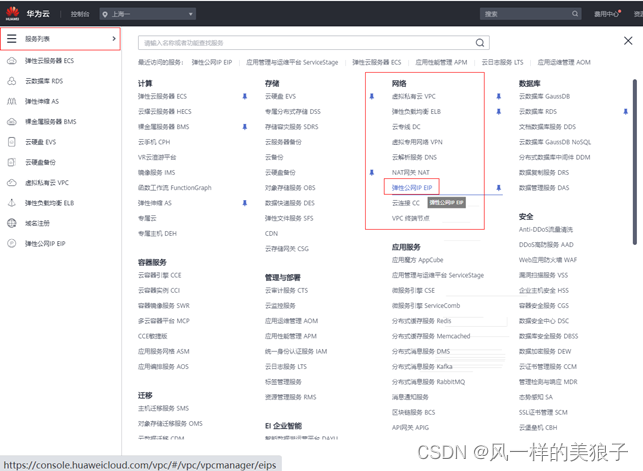Open 虚拟专用网络 VPN under 网络
643x471 pixels.
pyautogui.click(x=417, y=142)
